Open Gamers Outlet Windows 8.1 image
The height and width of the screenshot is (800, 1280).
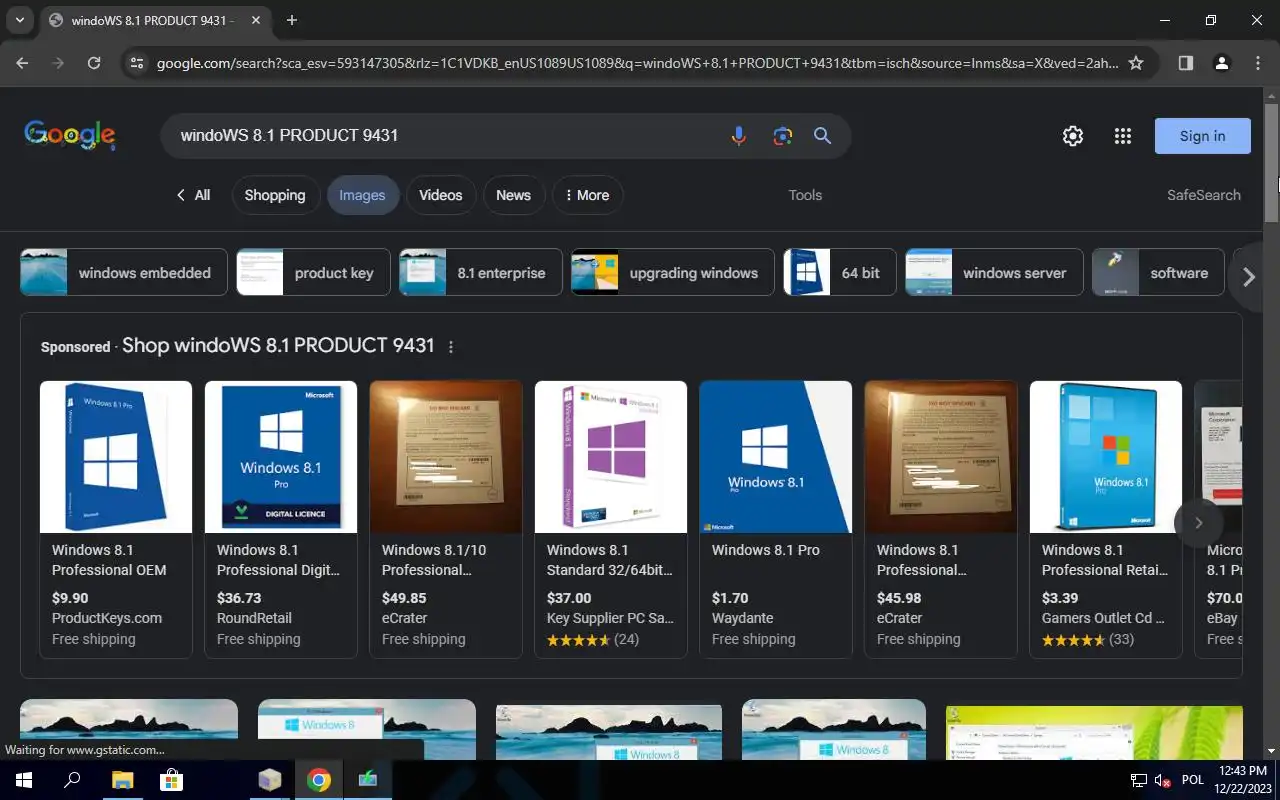point(1106,456)
